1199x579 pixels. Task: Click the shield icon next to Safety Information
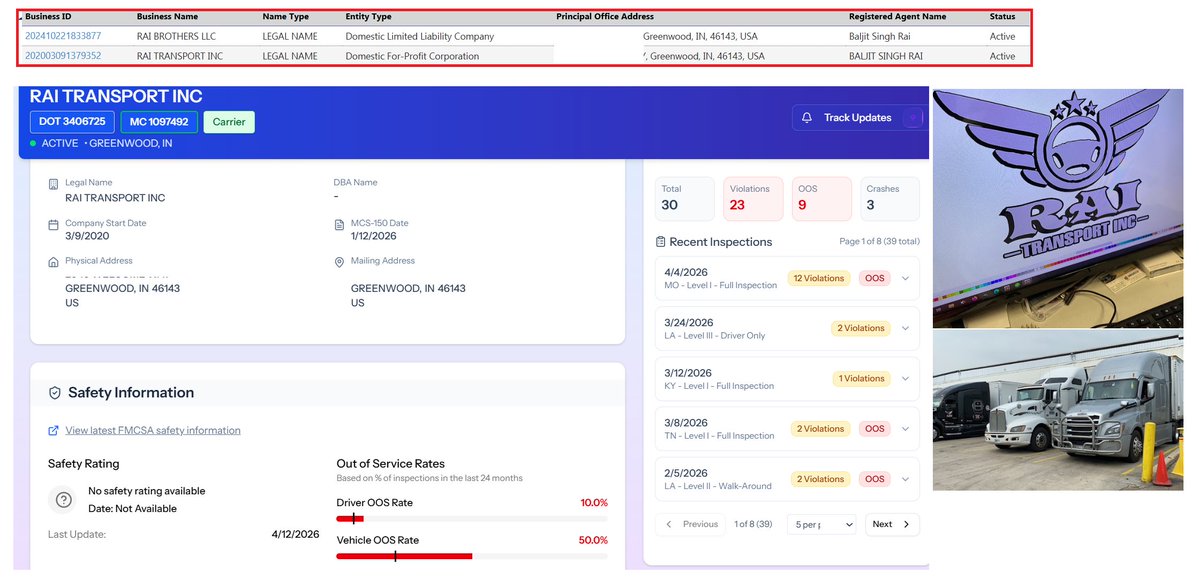click(x=55, y=392)
